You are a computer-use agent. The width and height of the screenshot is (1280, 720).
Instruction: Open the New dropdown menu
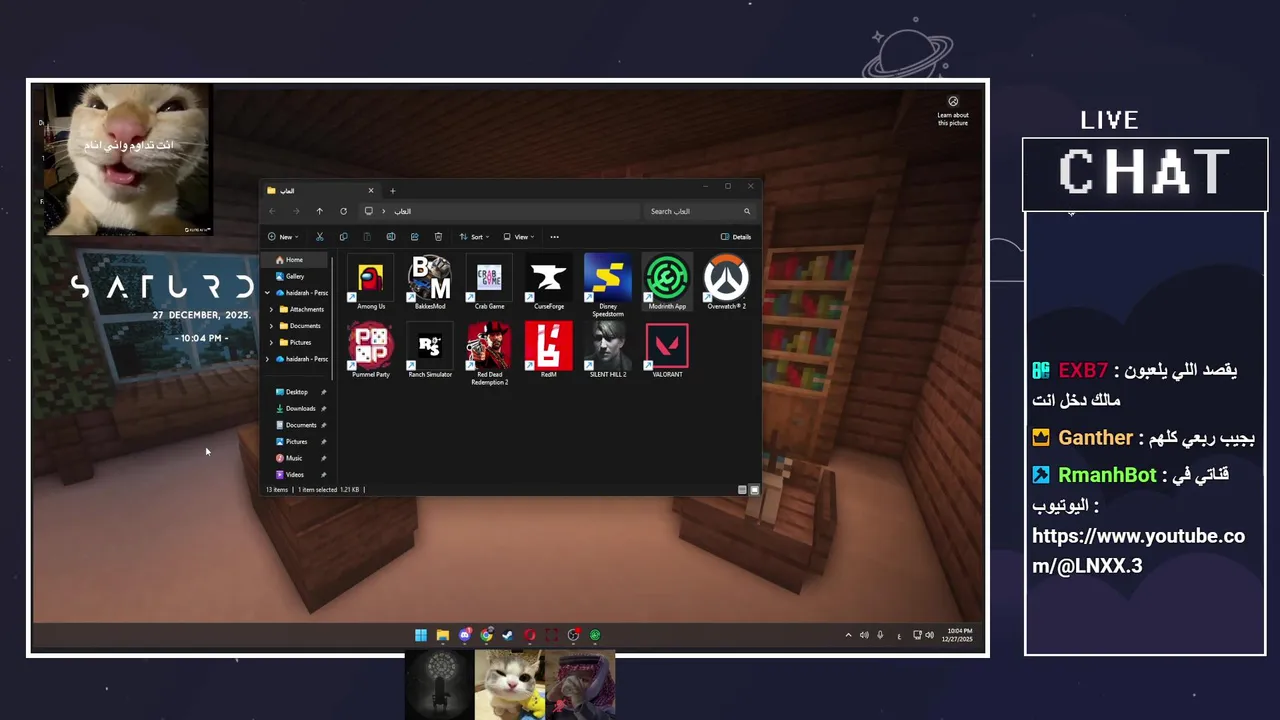point(282,237)
